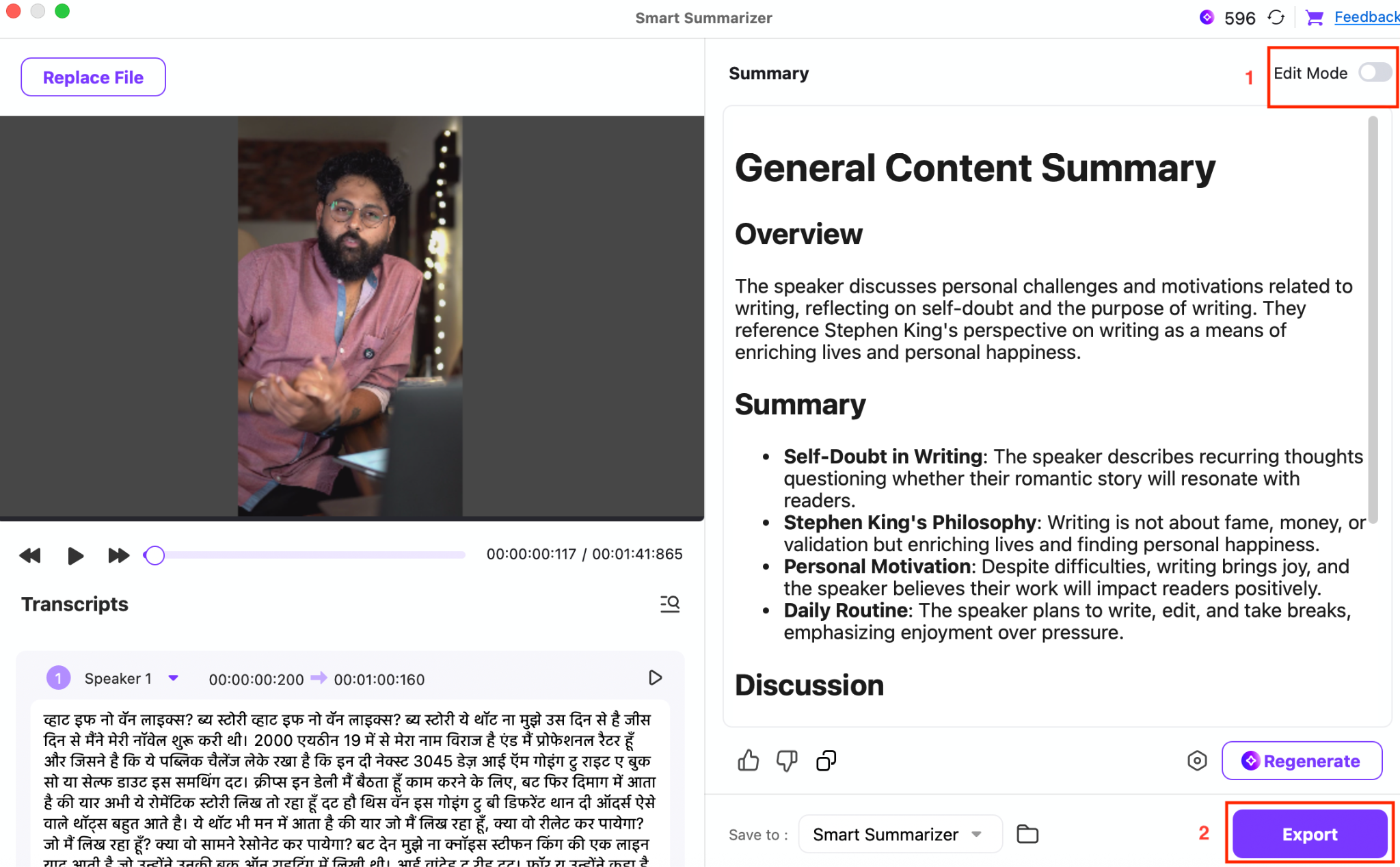Viewport: 1400px width, 867px height.
Task: Copy the summary with copy icon
Action: click(826, 760)
